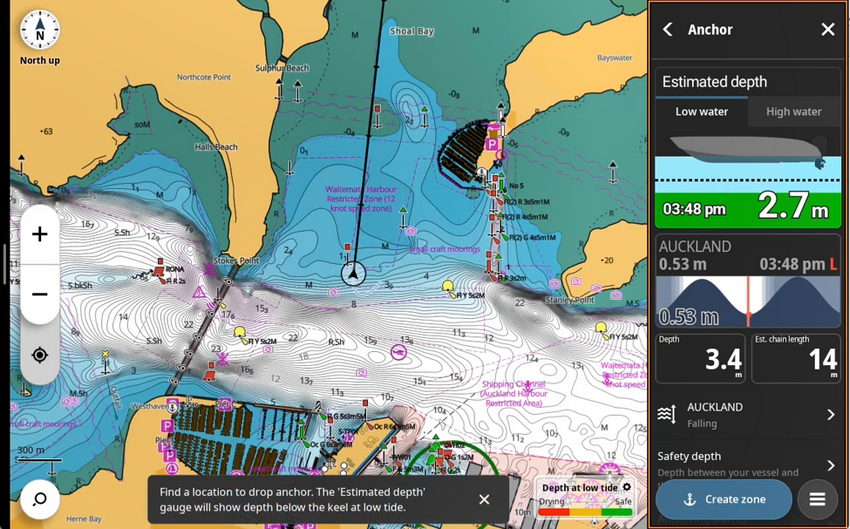The image size is (850, 529).
Task: Select the Depth 3.4 m value box
Action: [x=700, y=358]
